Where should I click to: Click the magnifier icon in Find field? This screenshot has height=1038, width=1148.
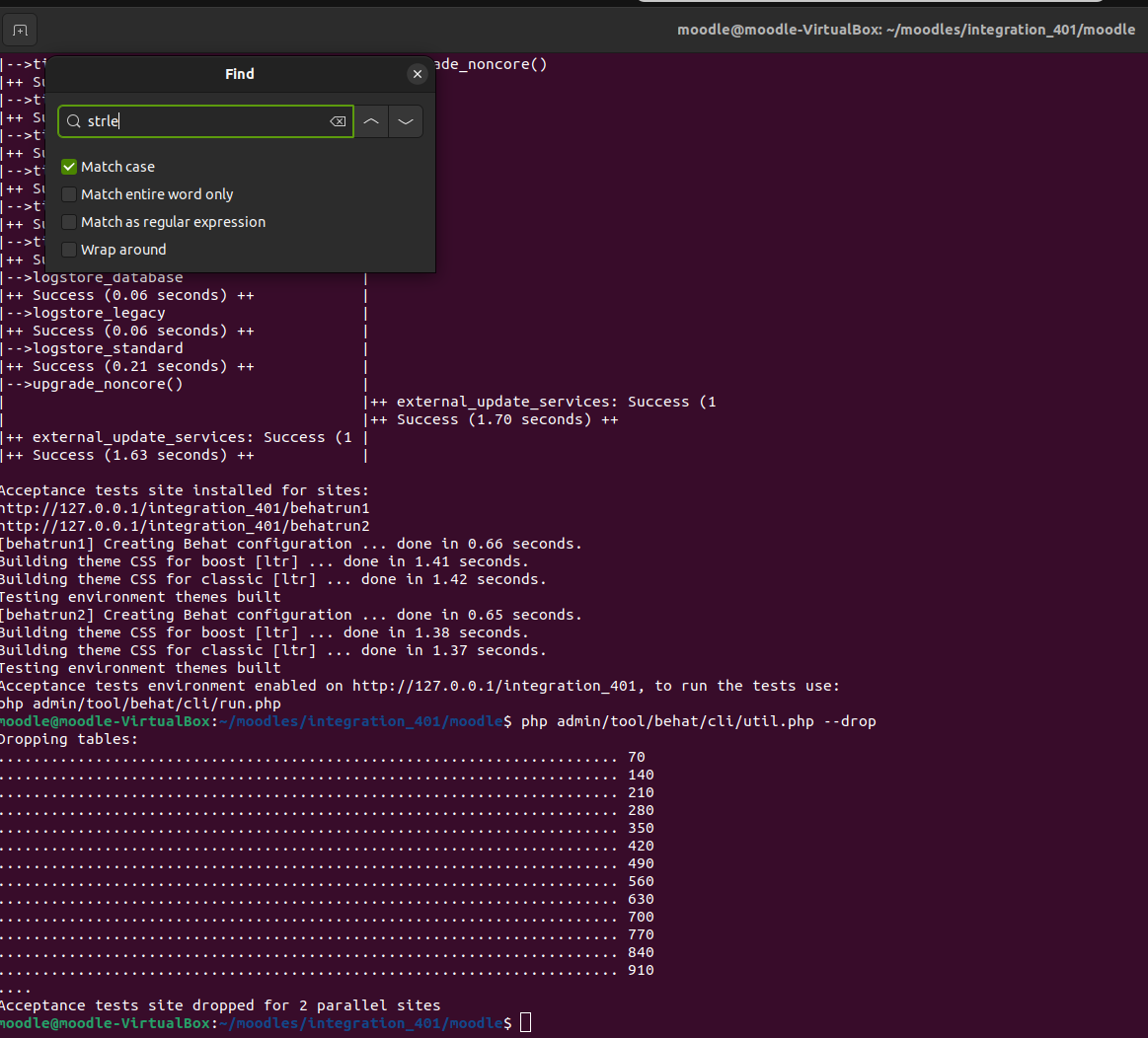pyautogui.click(x=73, y=121)
